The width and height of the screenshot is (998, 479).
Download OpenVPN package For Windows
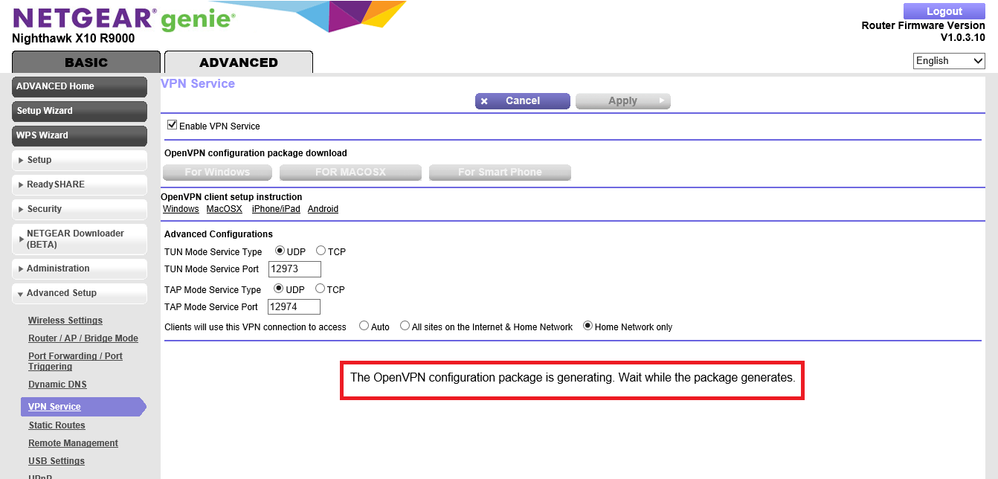217,172
